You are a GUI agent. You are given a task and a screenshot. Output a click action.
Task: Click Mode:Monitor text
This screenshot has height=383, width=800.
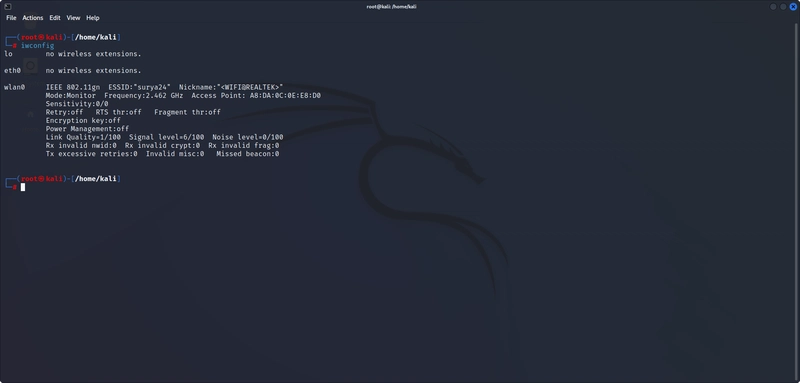[x=70, y=95]
